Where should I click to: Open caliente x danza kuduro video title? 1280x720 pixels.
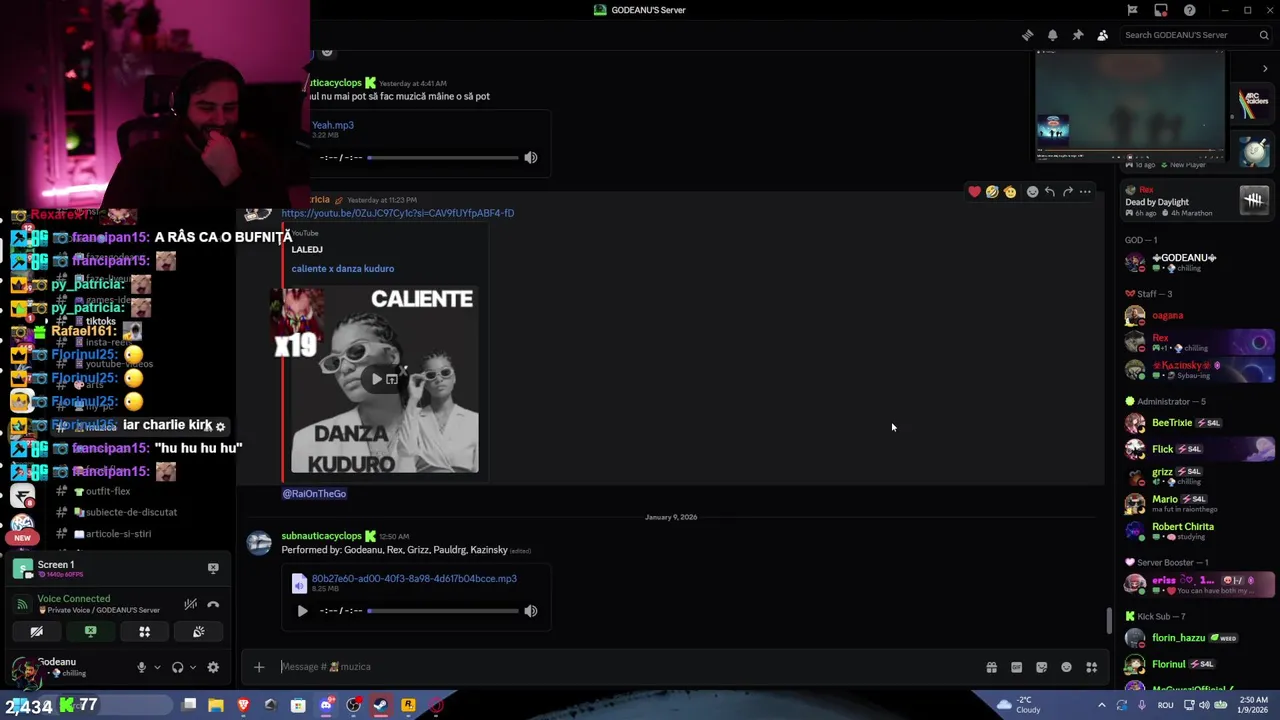tap(343, 268)
